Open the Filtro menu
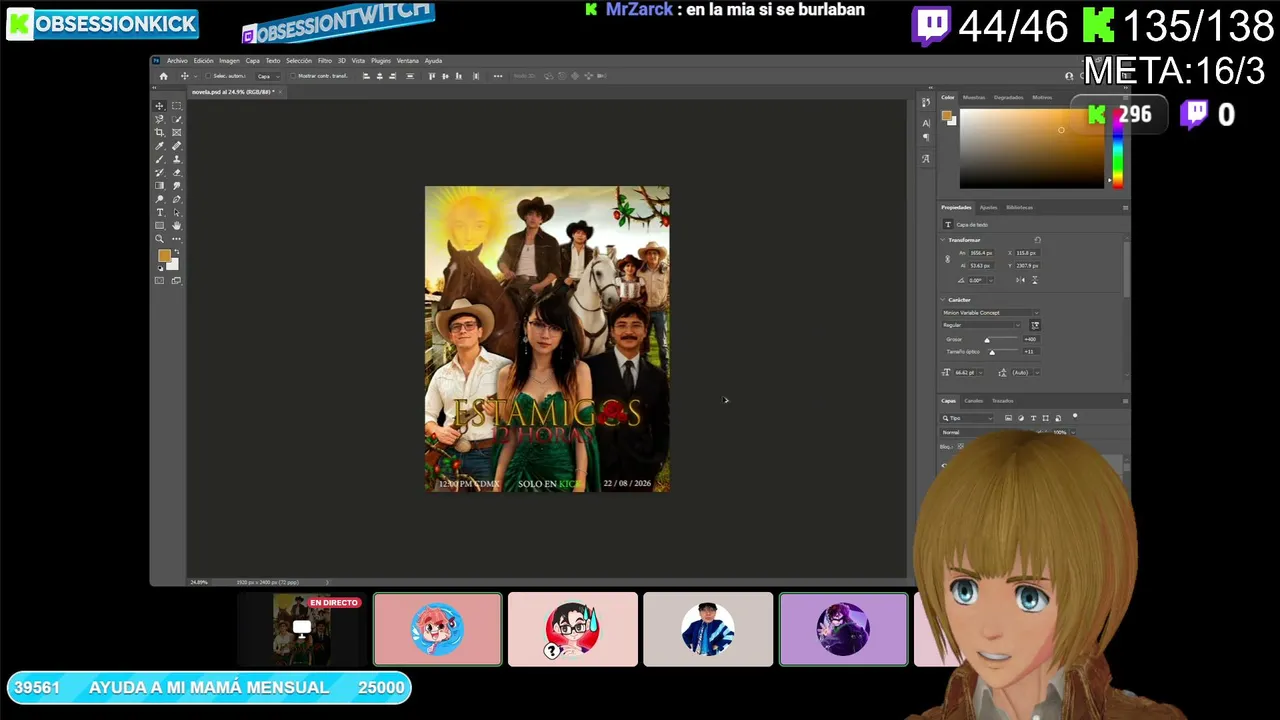Viewport: 1280px width, 720px height. coord(325,61)
